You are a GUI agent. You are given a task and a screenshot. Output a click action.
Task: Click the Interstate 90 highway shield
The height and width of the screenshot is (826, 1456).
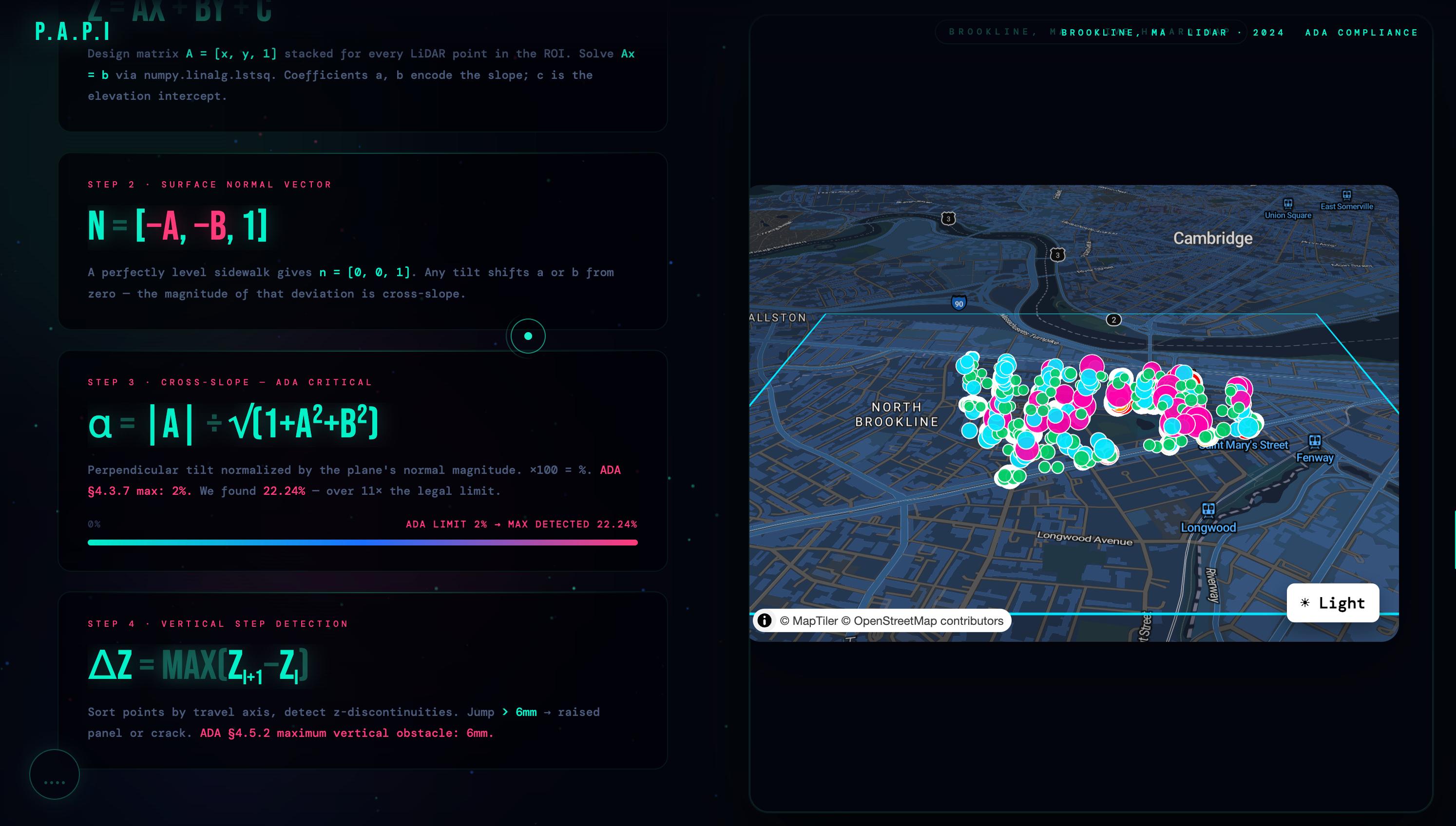958,303
